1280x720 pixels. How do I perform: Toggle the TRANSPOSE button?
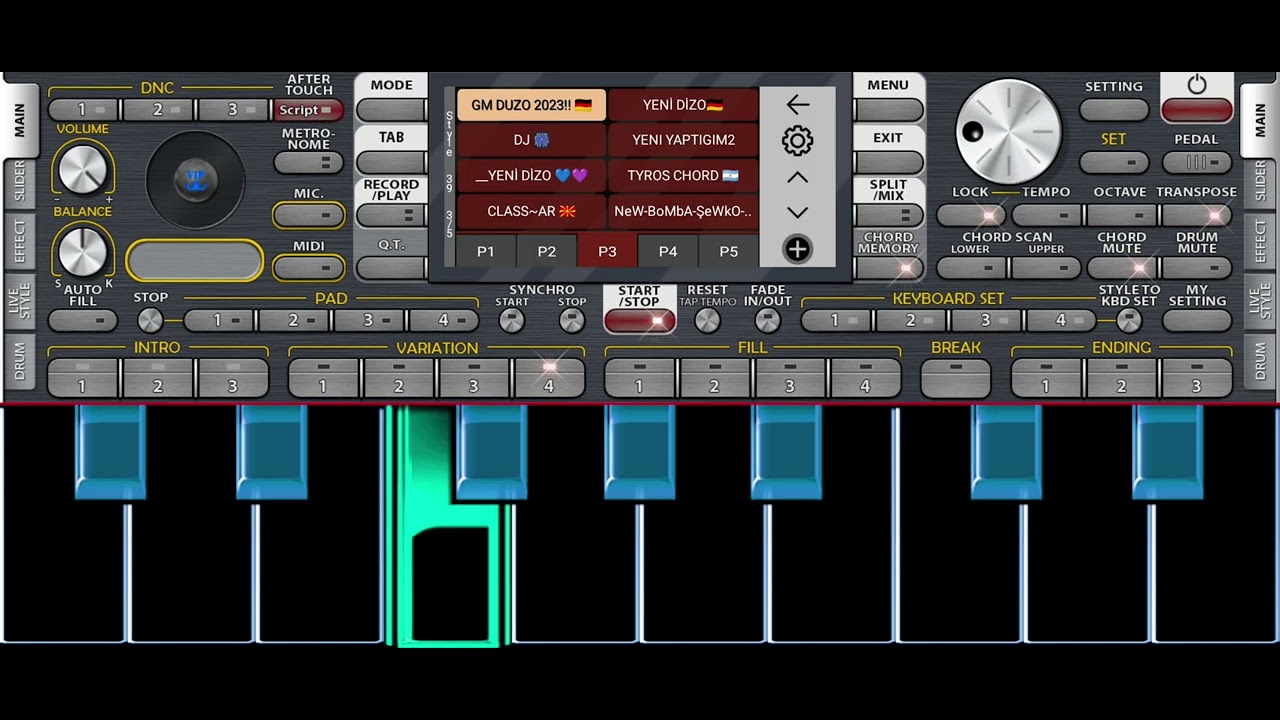[1197, 215]
